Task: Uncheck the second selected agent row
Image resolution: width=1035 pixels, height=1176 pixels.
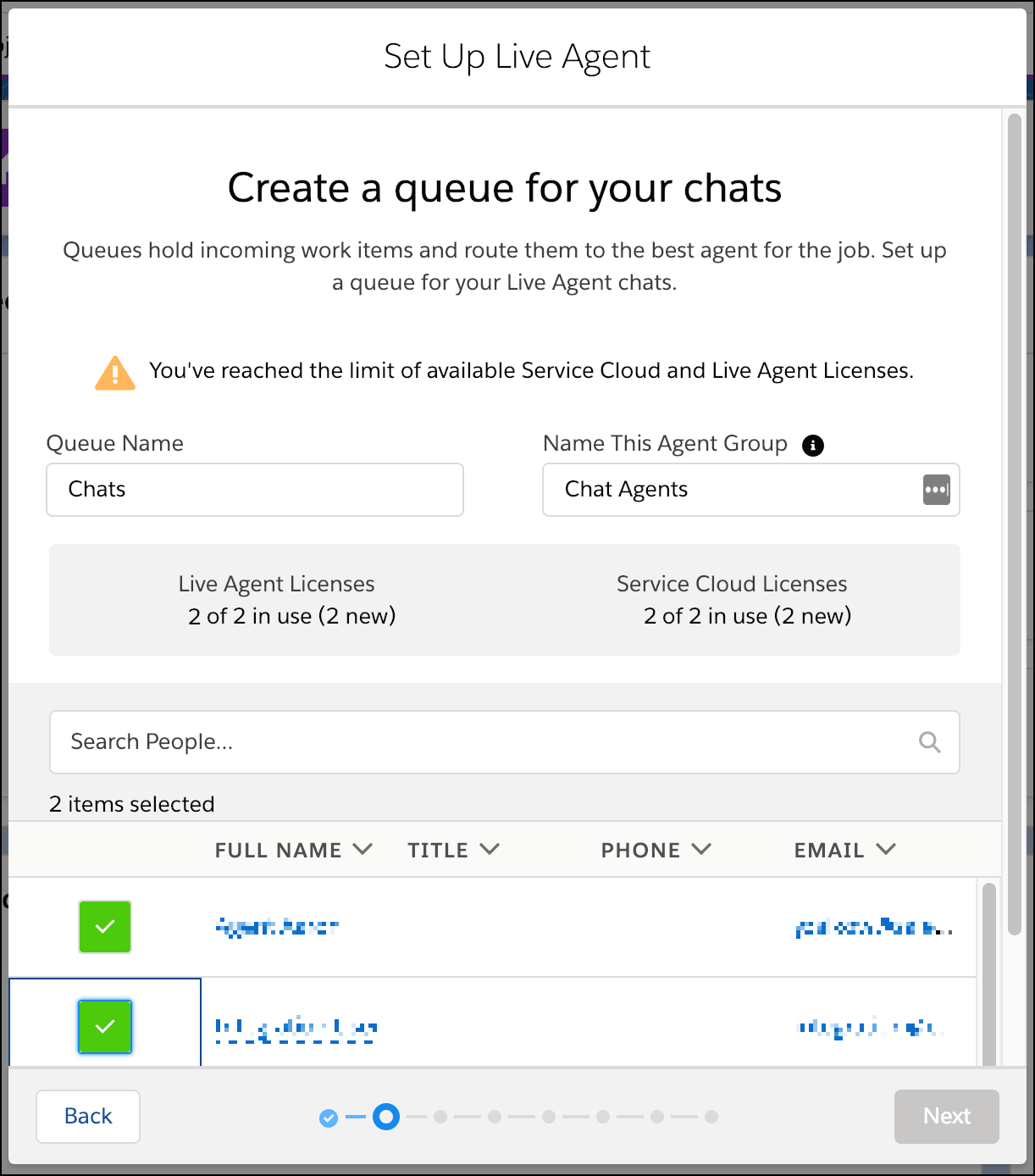Action: click(104, 1027)
